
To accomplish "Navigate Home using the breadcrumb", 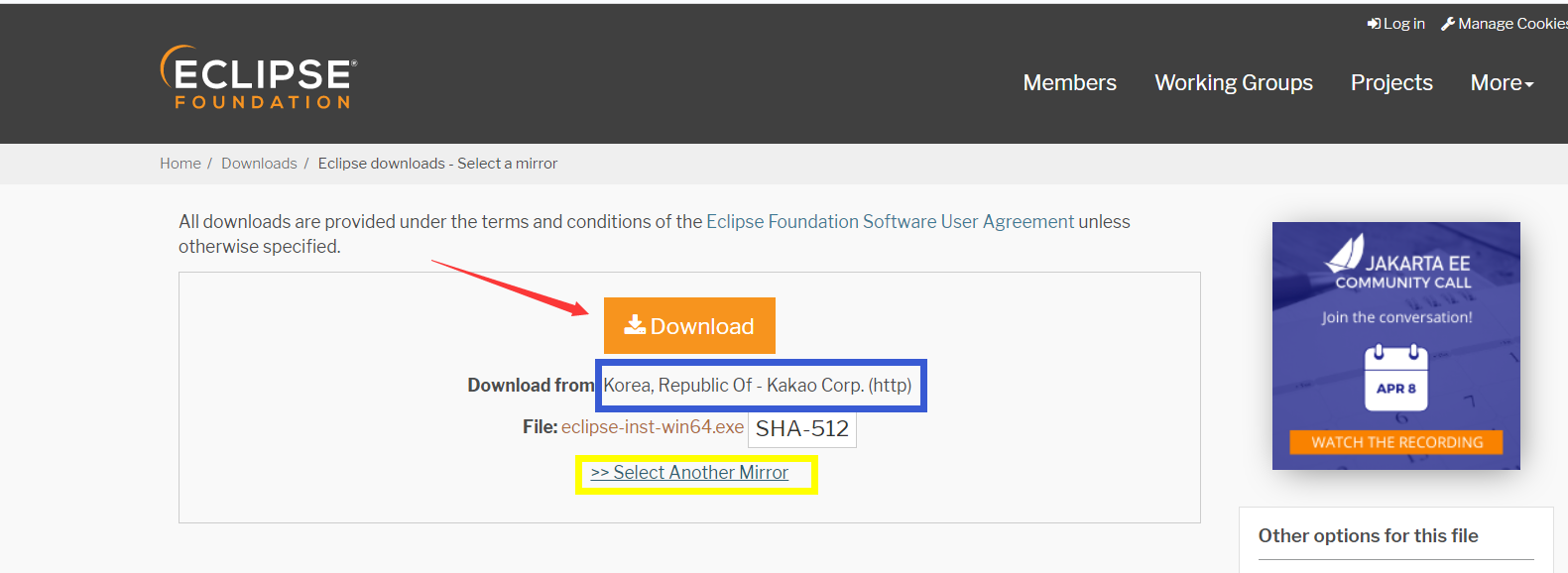I will click(181, 163).
